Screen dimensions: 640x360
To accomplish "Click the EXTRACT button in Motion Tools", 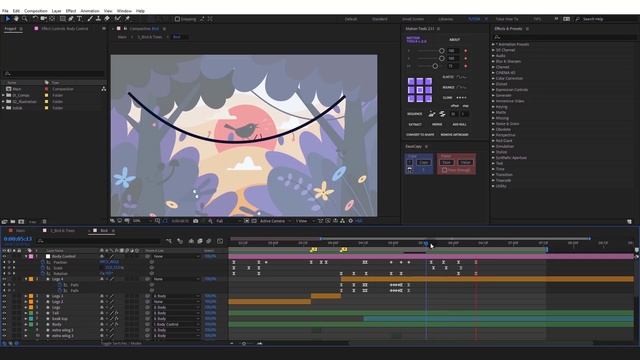I will pyautogui.click(x=415, y=124).
